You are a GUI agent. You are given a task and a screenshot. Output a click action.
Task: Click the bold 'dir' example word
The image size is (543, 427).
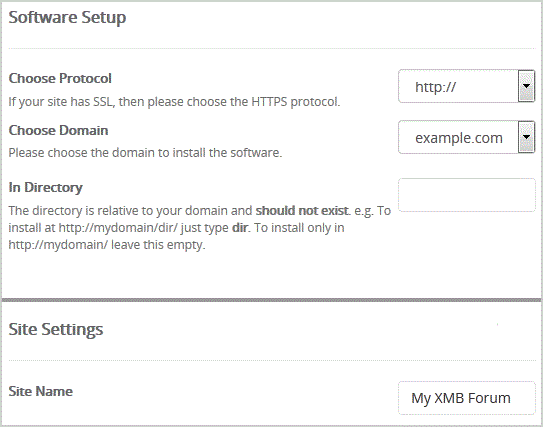[x=240, y=228]
